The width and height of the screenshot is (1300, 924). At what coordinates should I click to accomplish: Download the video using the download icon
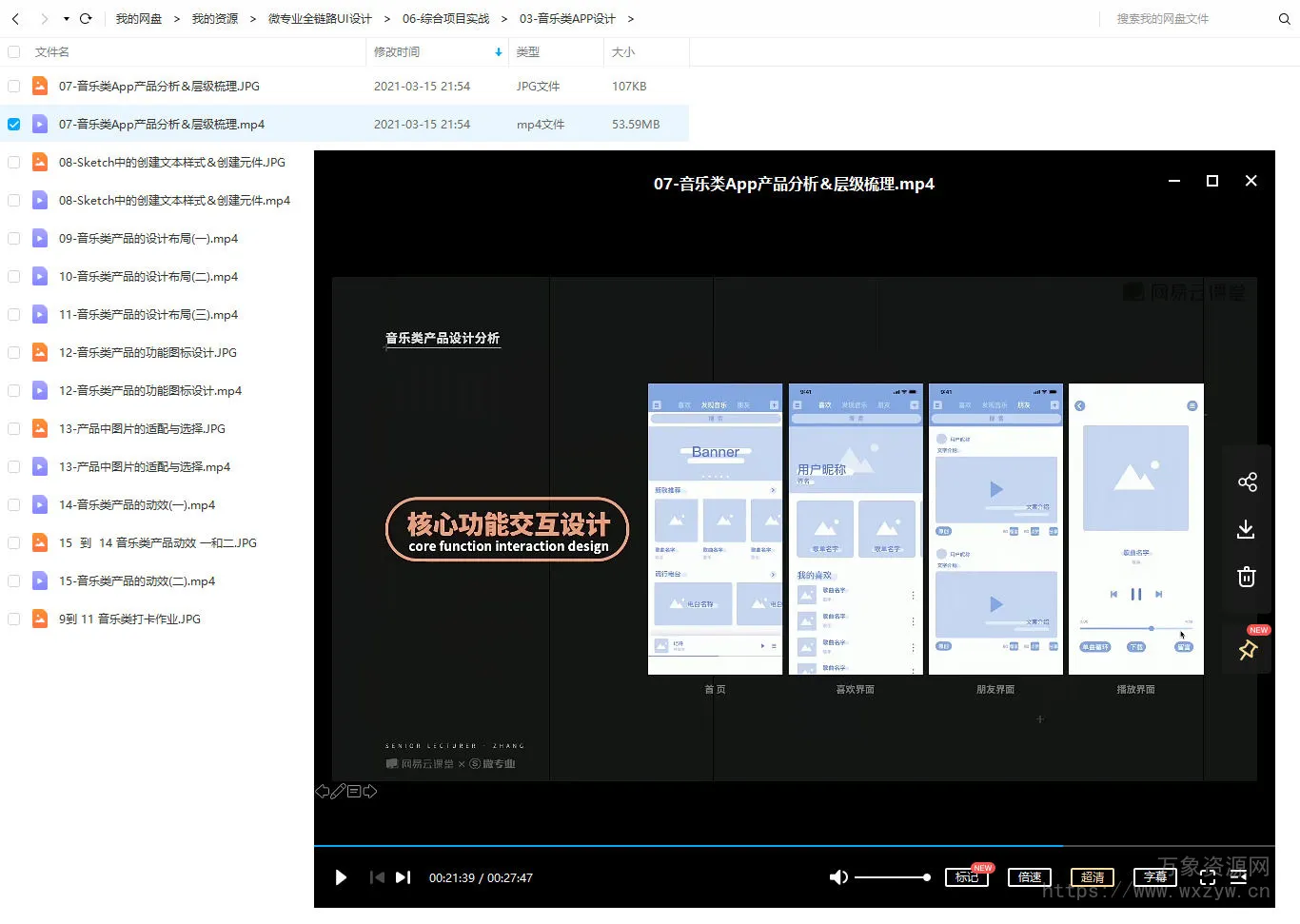[x=1246, y=529]
